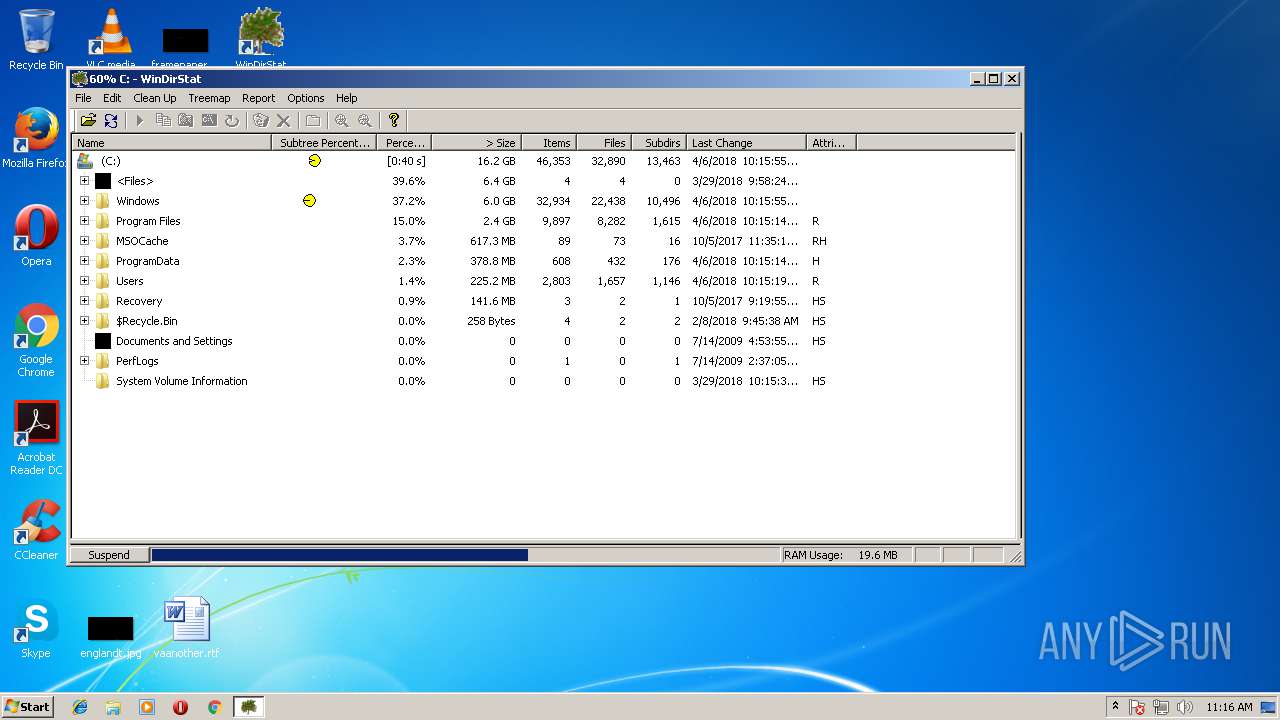Click the yellow Help question mark icon

(x=394, y=120)
